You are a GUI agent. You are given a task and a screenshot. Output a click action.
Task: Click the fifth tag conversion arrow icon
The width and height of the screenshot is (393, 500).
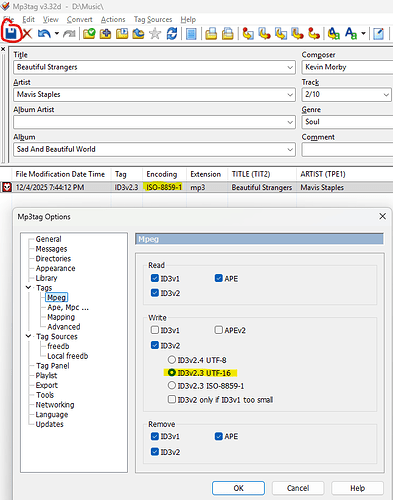click(x=314, y=33)
